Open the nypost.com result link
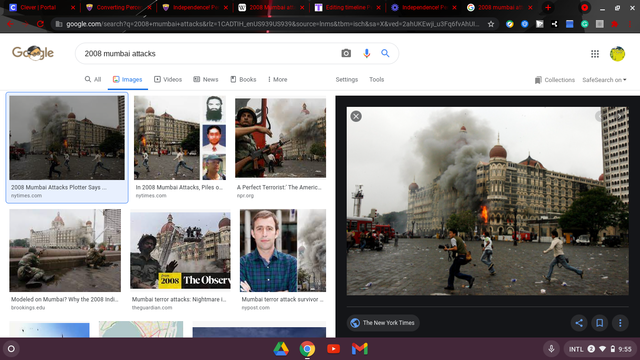The image size is (640, 360). [256, 308]
